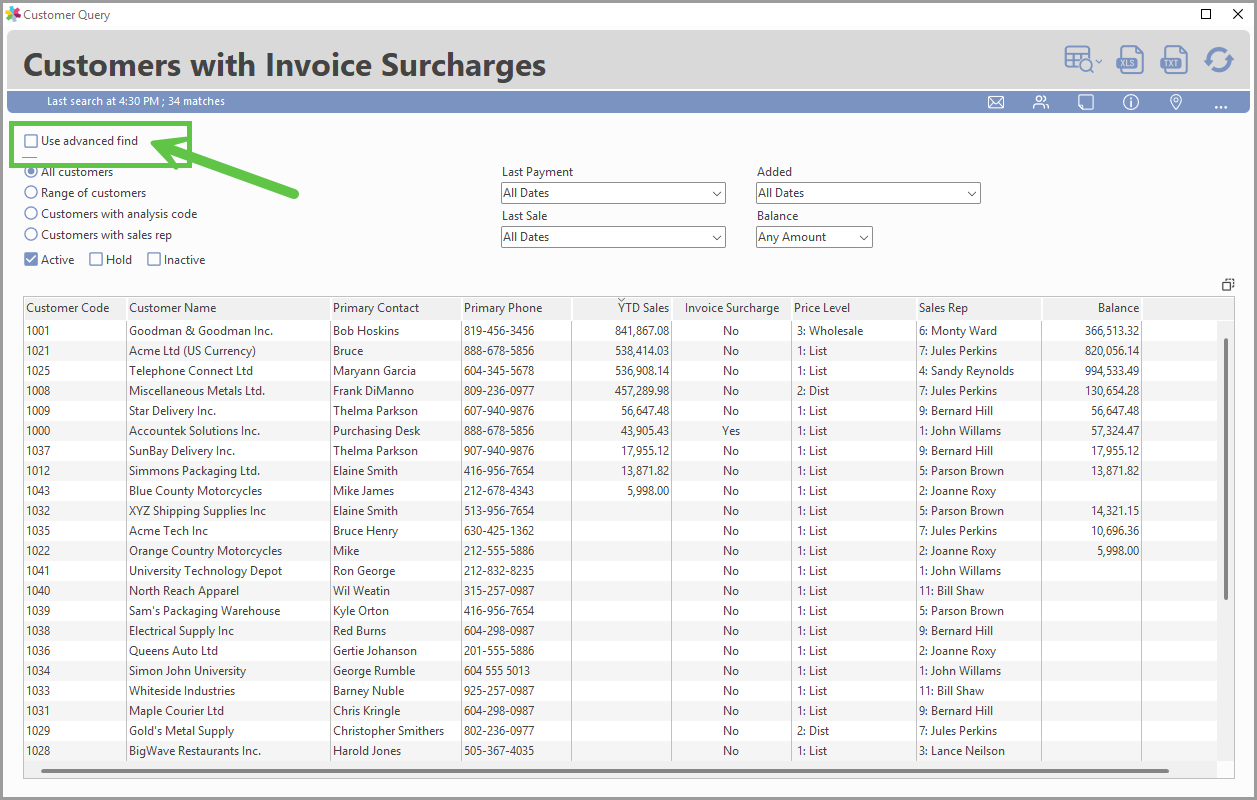Select Acme Ltd (US Currency) row

tap(620, 351)
